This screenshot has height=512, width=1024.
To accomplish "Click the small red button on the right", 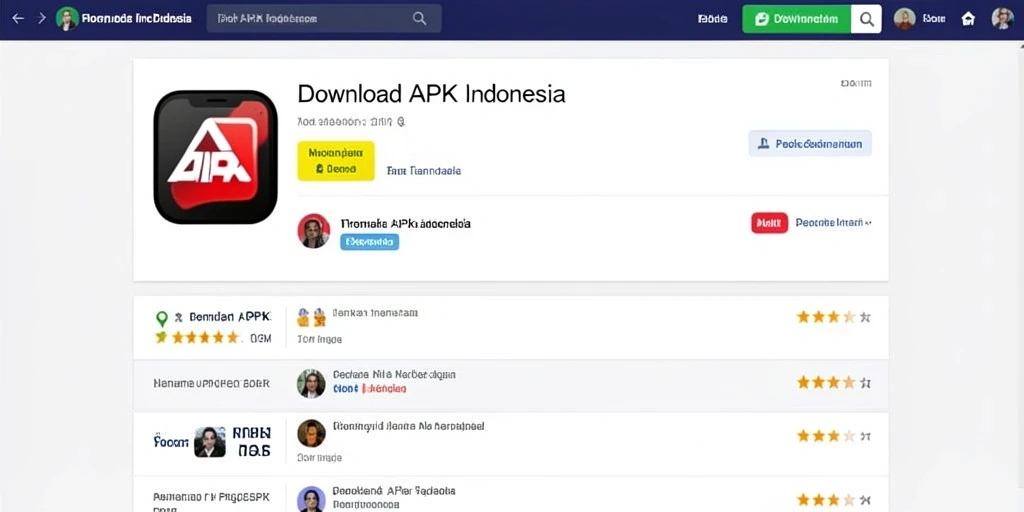I will (x=769, y=223).
